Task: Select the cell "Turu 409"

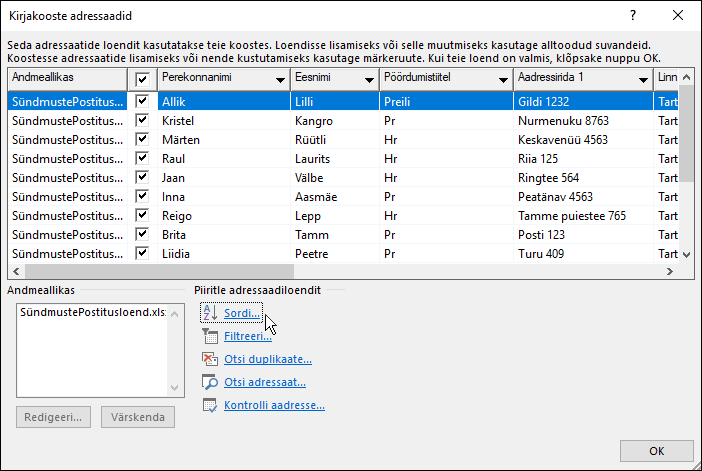Action: coord(583,253)
